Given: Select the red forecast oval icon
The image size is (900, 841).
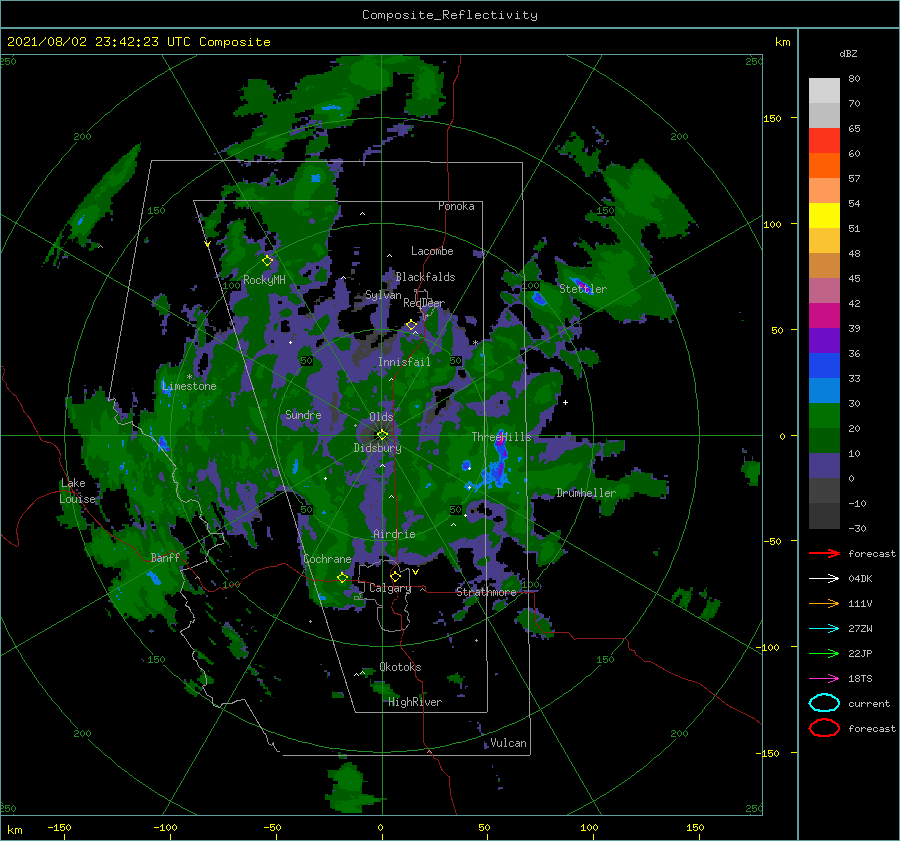Looking at the screenshot, I should (824, 728).
